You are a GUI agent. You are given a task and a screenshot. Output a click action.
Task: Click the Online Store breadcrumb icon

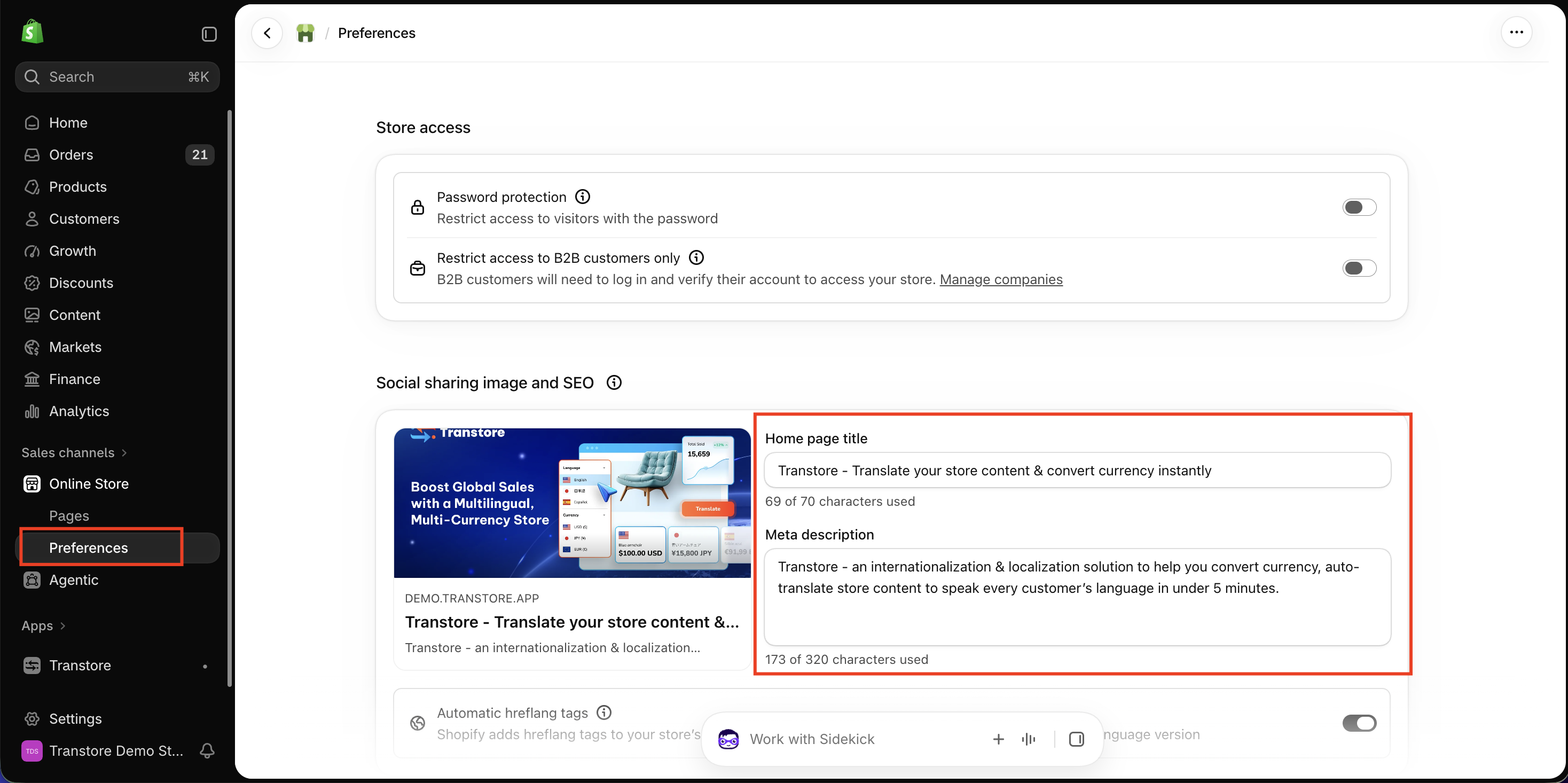[x=305, y=33]
